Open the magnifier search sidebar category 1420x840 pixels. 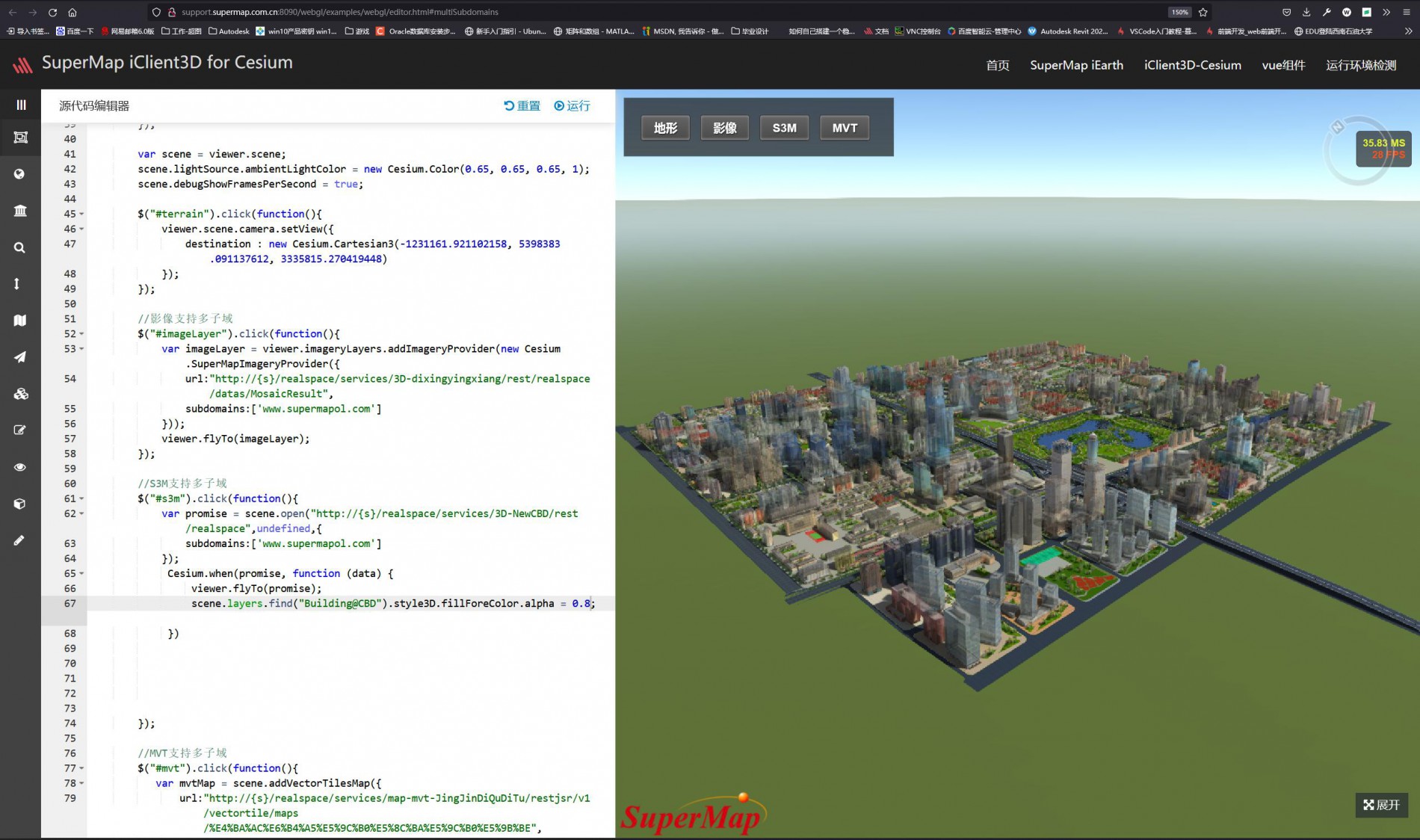click(20, 247)
